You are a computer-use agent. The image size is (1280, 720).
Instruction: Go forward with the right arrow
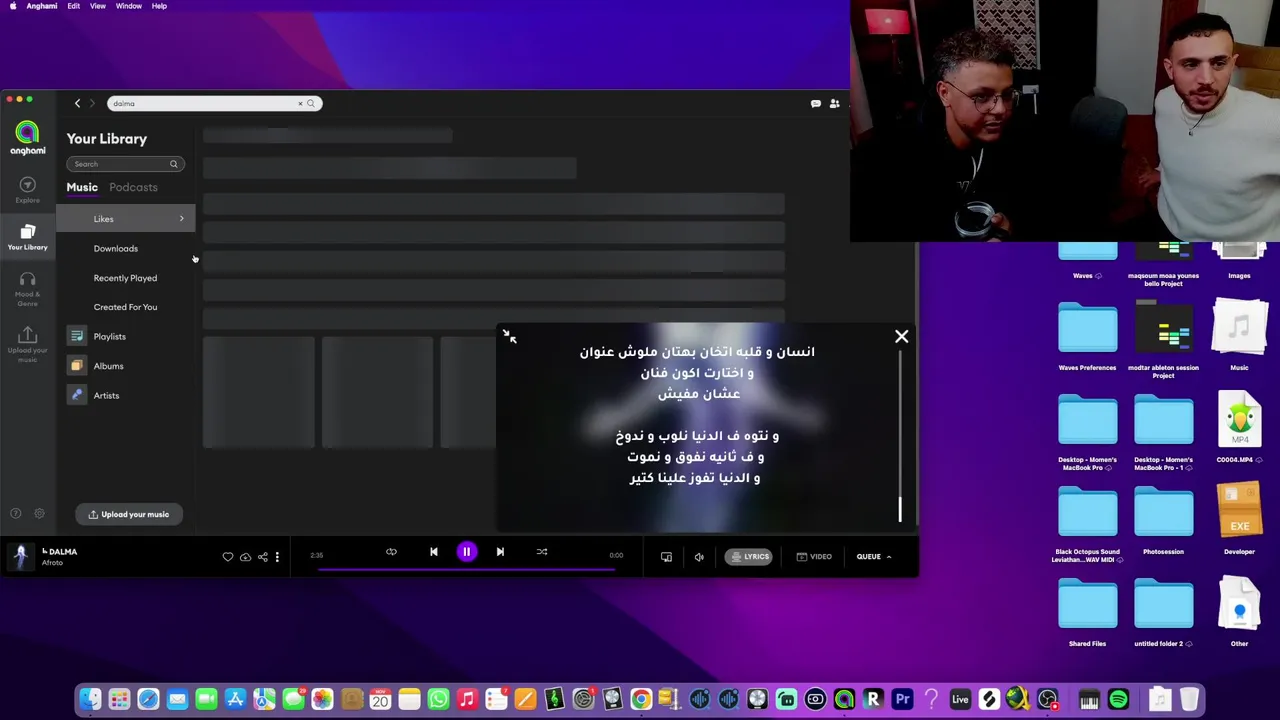click(x=92, y=103)
